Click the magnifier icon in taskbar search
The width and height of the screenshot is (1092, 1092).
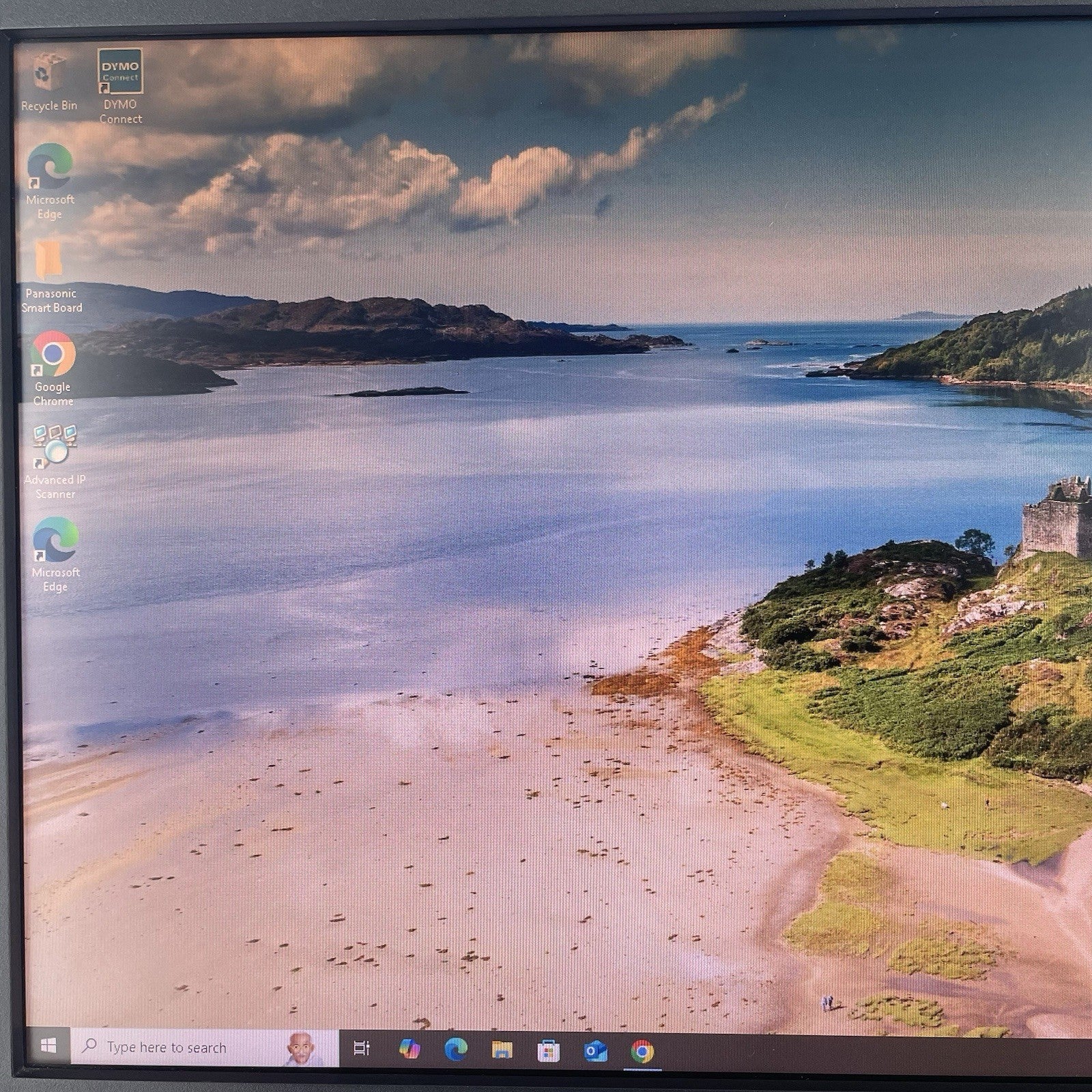click(x=89, y=1046)
